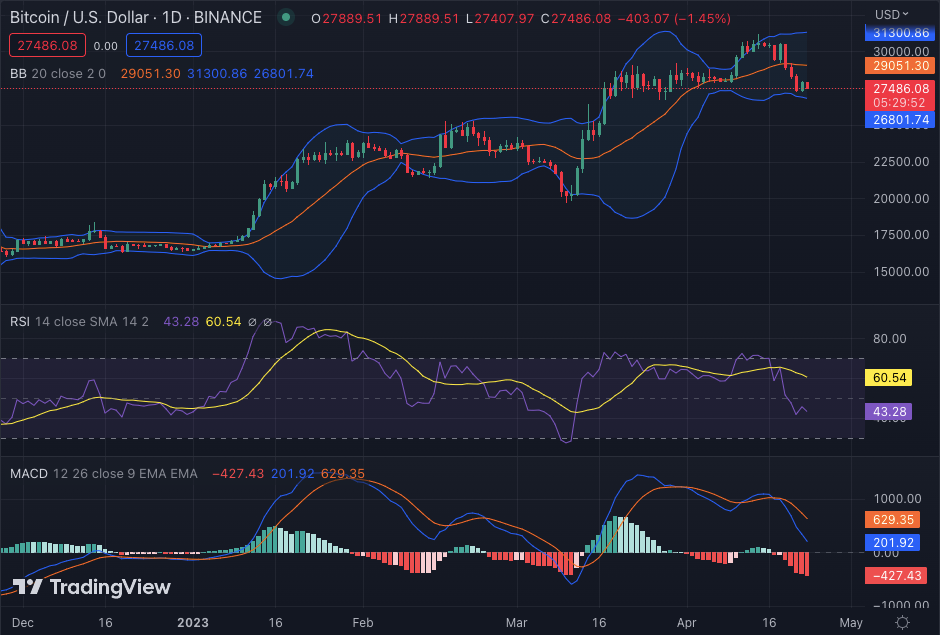The image size is (940, 635).
Task: Click the close price C27486.08 value
Action: [x=576, y=19]
